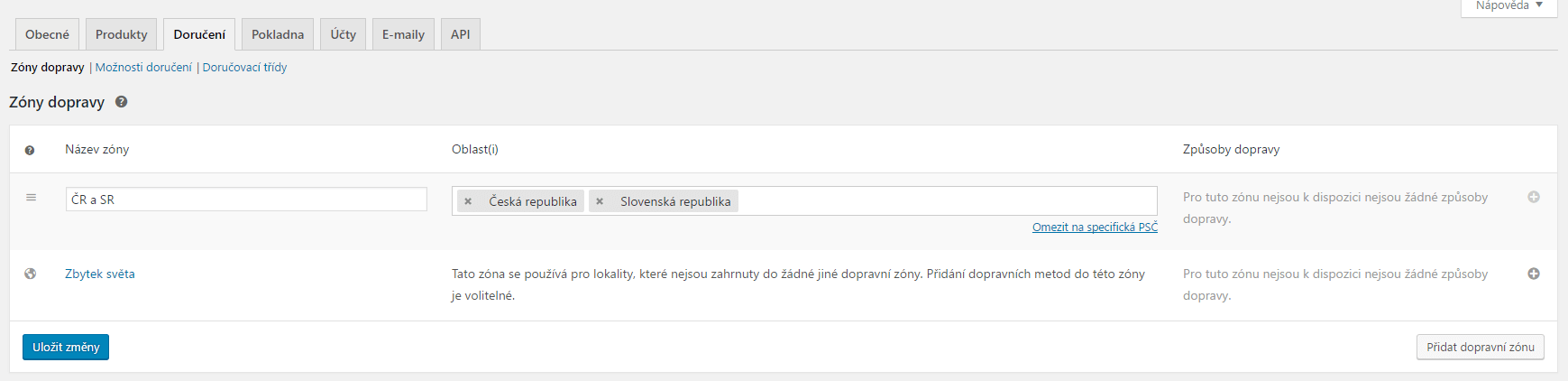This screenshot has height=381, width=1568.
Task: Open Doručovací třídy sub-section link
Action: (x=244, y=67)
